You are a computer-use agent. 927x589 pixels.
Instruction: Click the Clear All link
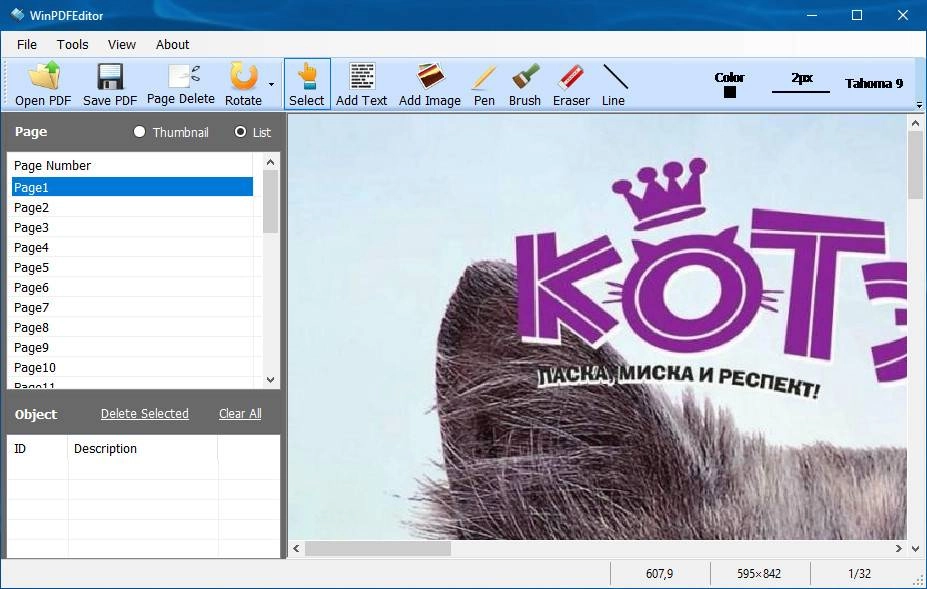click(240, 414)
